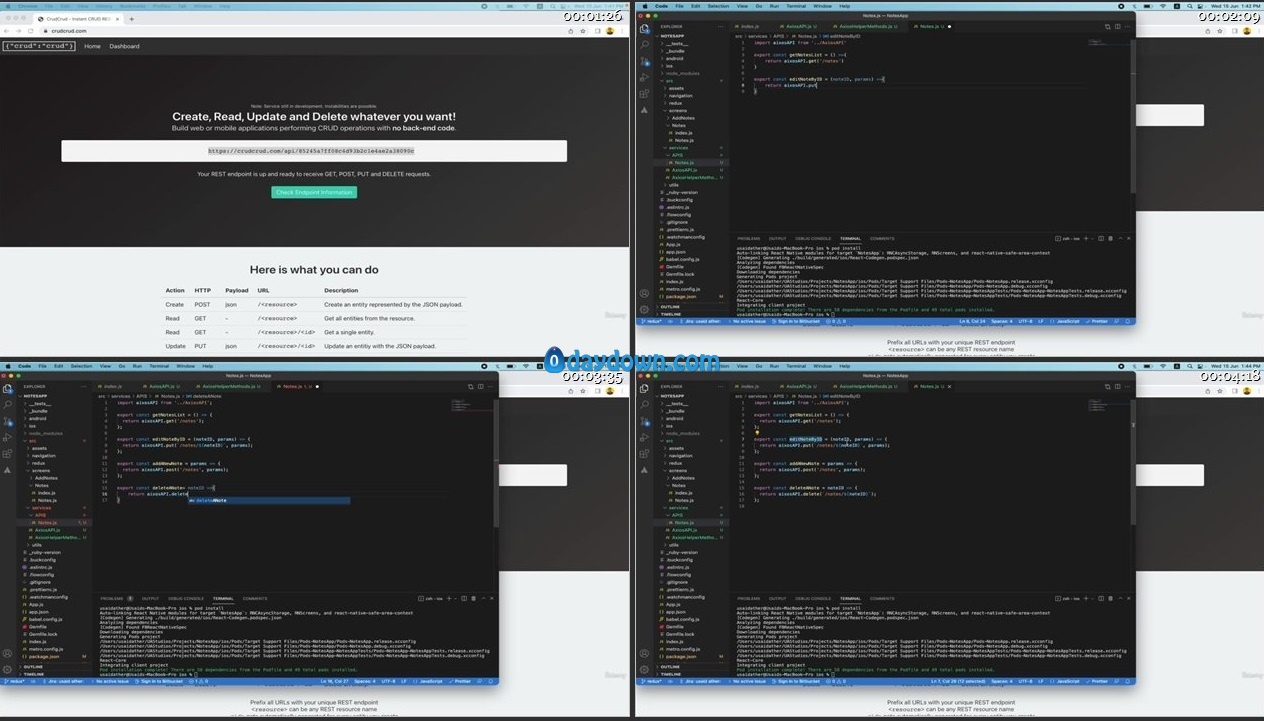This screenshot has height=721, width=1264.
Task: Open PROBLEMS panel tab in top-right VS Code frame
Action: tap(748, 238)
